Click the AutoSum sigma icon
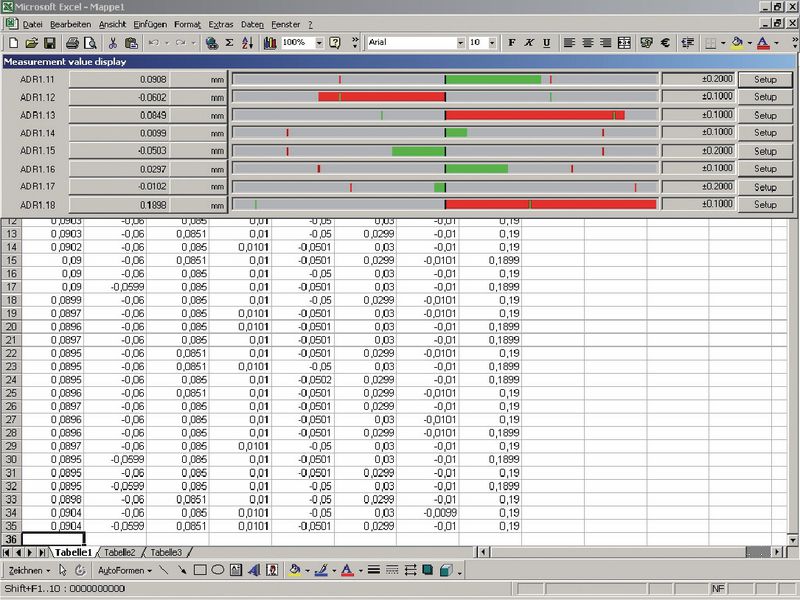The image size is (800, 600). (x=229, y=43)
